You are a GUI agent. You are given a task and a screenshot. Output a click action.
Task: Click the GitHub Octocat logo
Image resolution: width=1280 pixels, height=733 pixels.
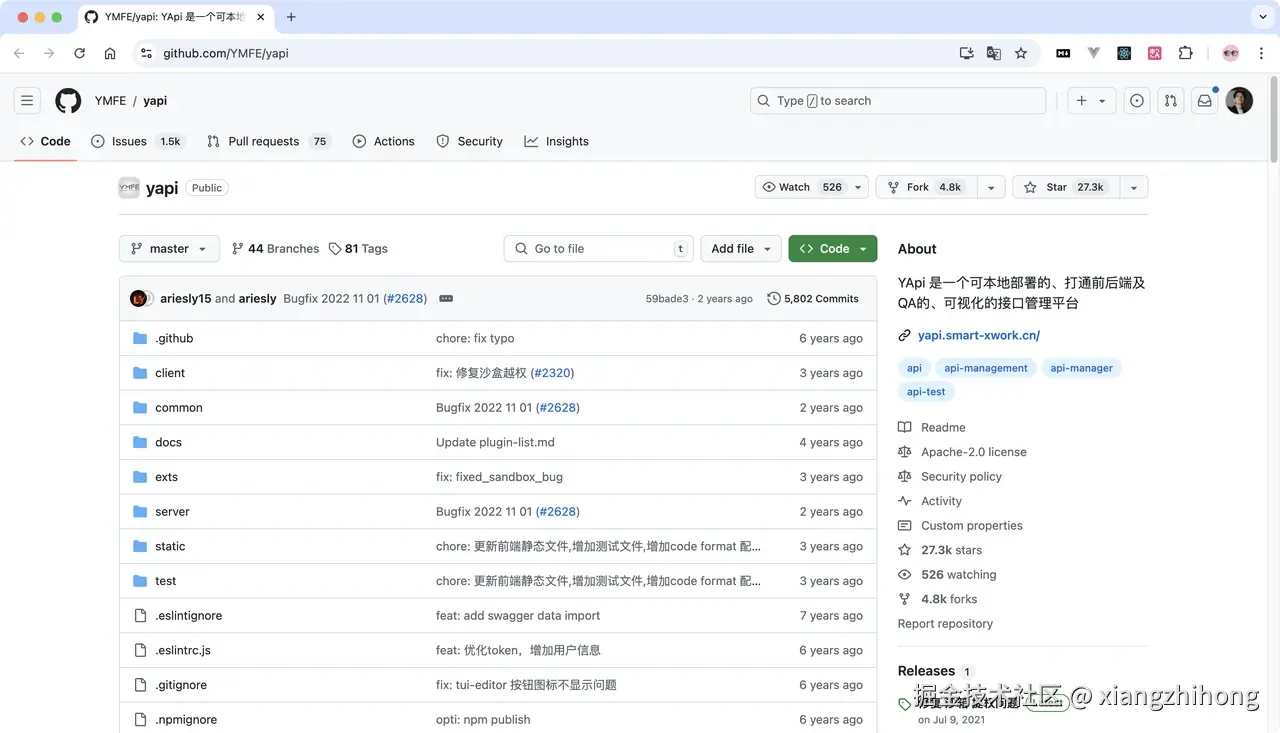(x=68, y=101)
